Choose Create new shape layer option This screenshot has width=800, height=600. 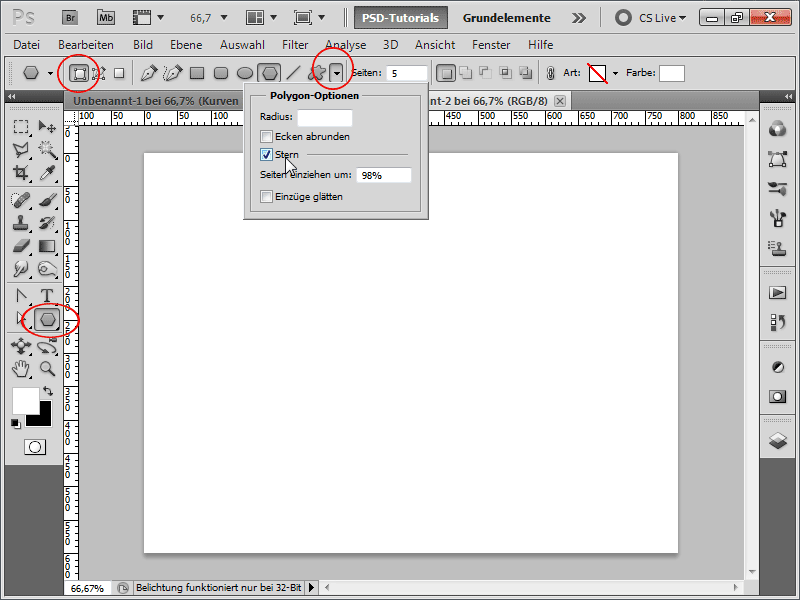pos(446,73)
